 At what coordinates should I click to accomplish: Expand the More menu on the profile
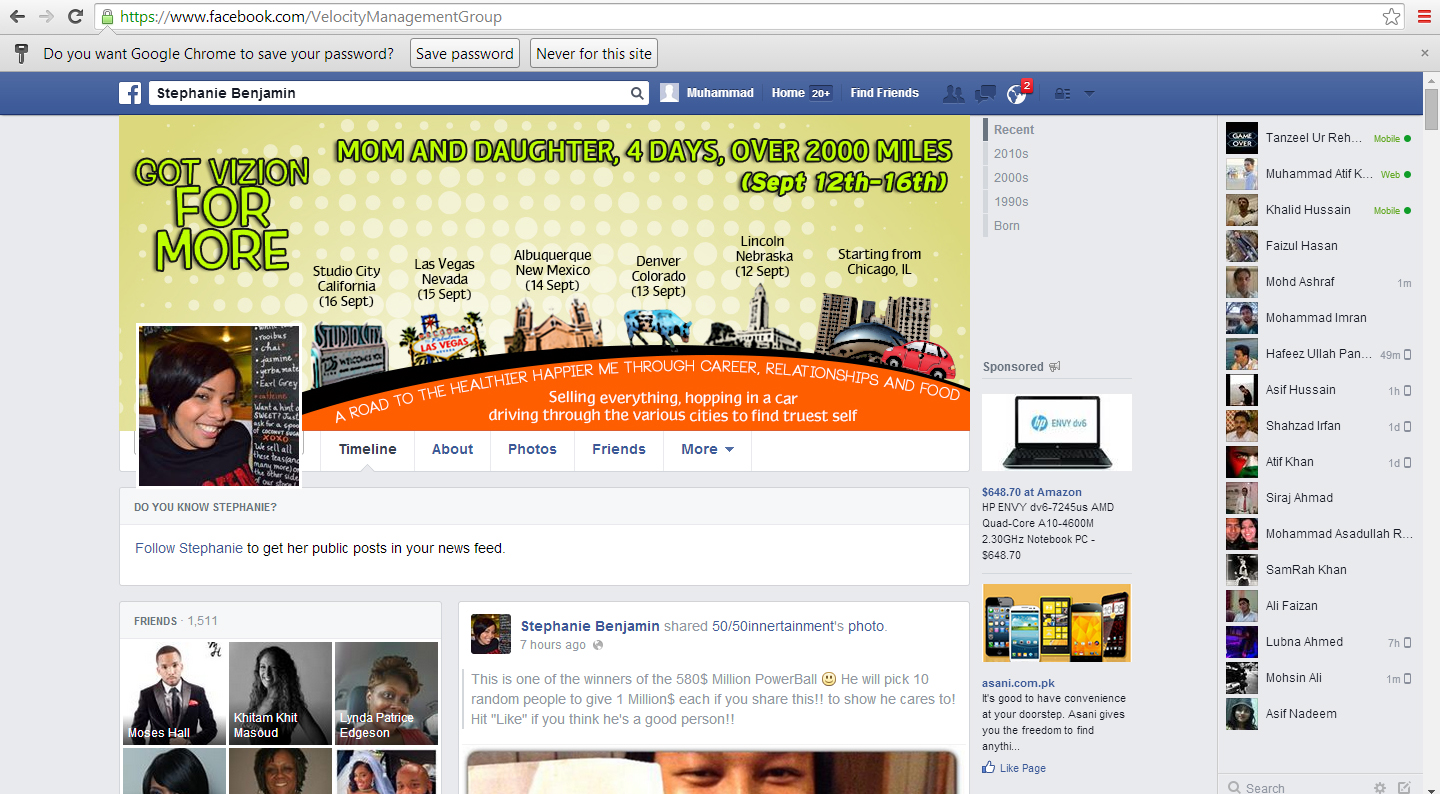(x=707, y=449)
